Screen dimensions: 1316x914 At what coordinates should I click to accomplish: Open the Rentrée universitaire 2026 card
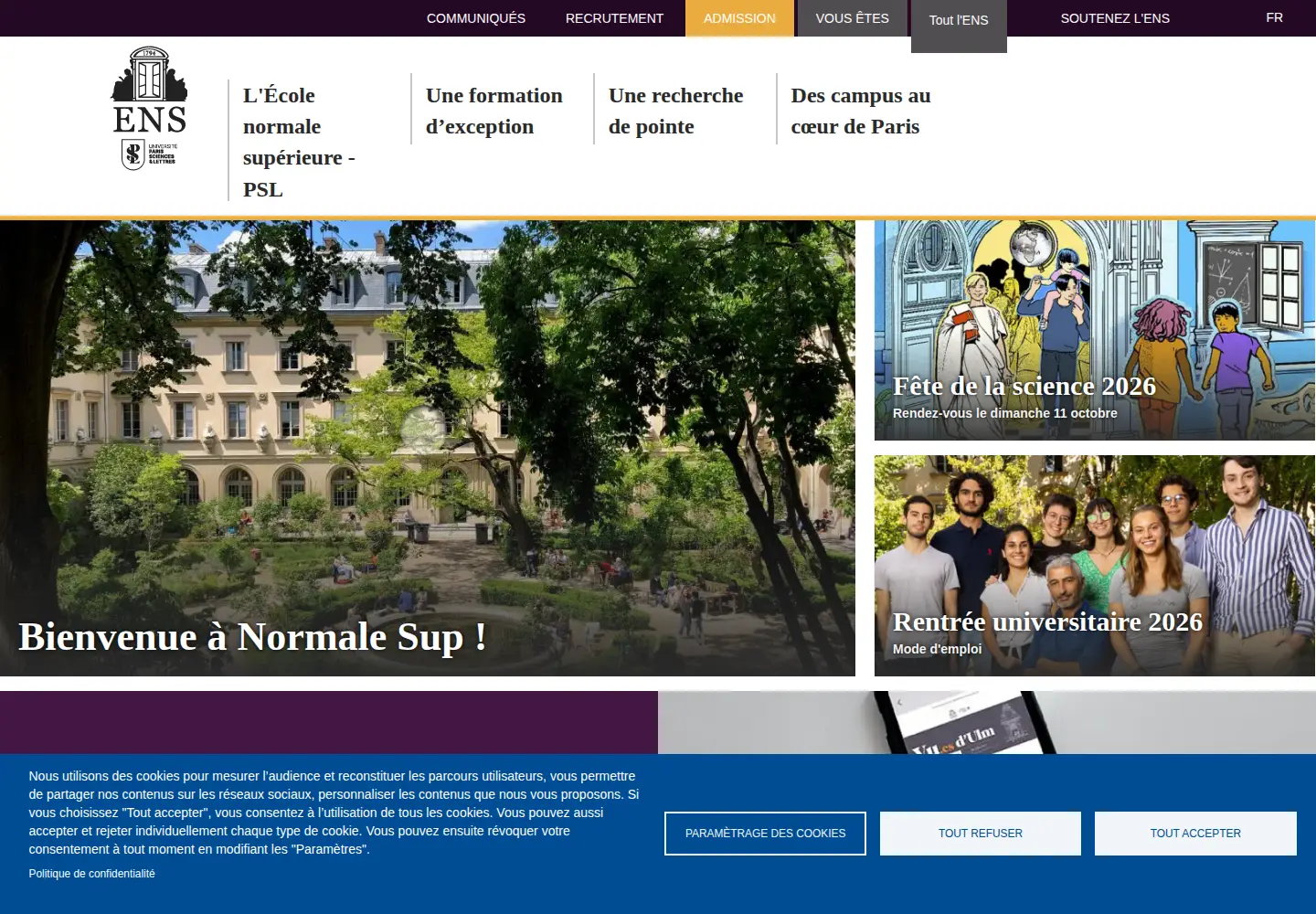pos(1095,566)
